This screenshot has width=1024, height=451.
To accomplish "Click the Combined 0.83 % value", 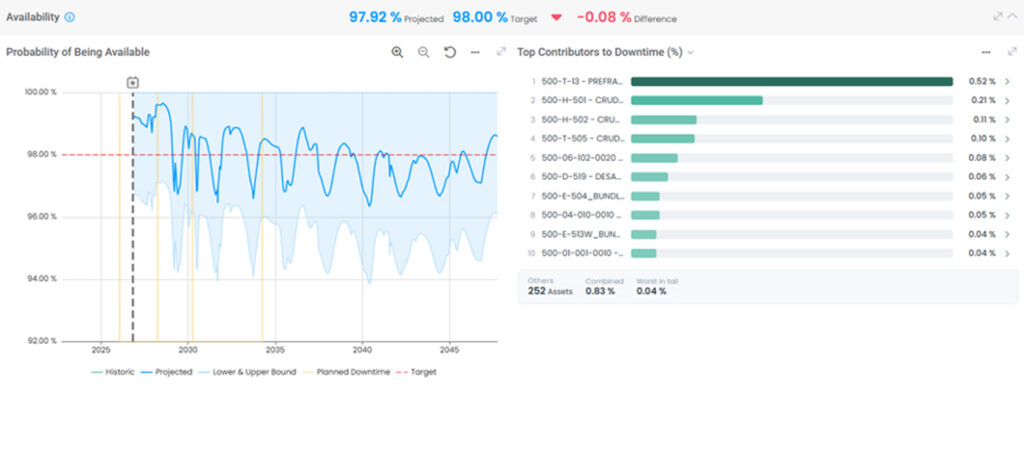I will pyautogui.click(x=600, y=291).
